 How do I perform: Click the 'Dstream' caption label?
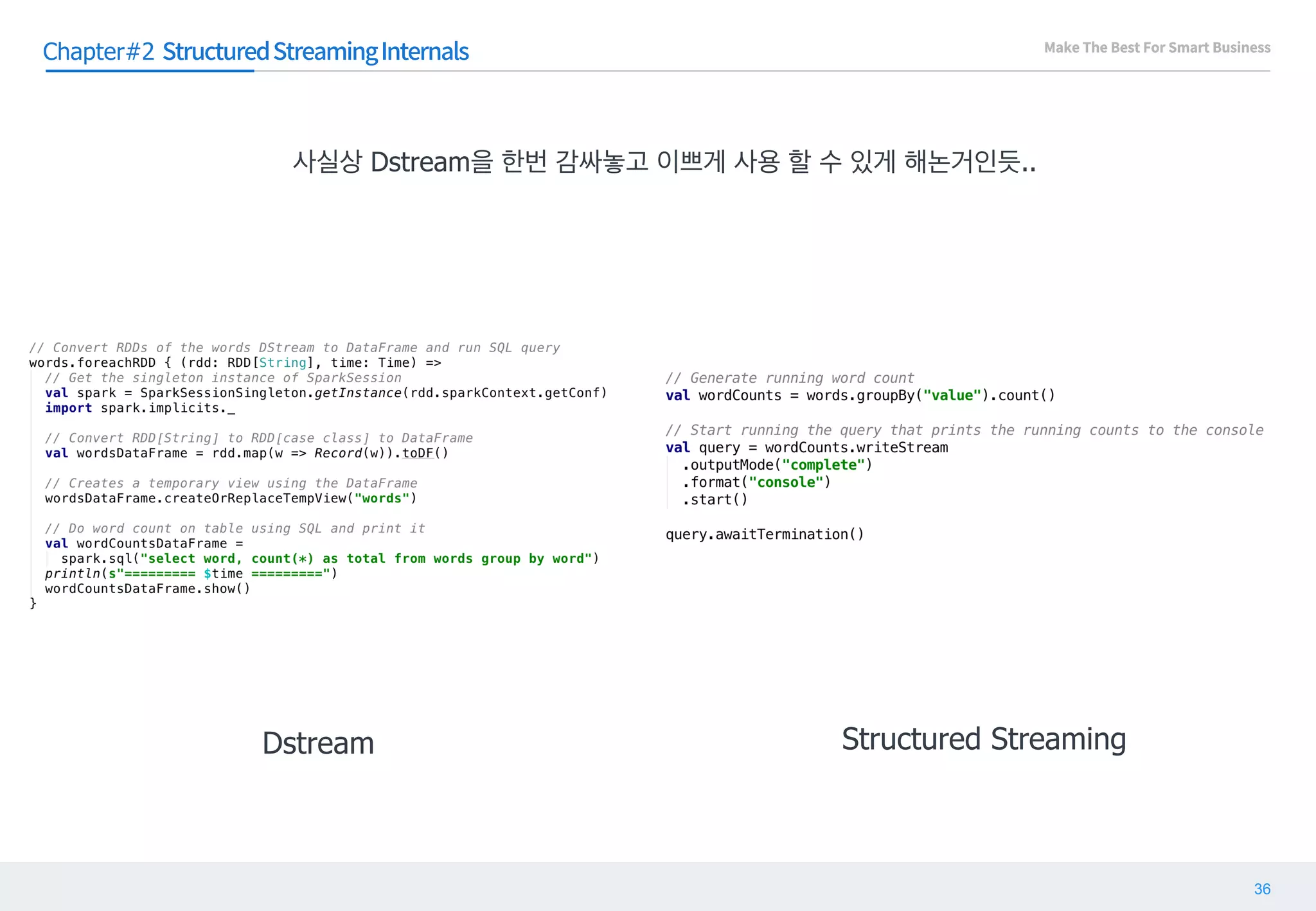click(318, 743)
